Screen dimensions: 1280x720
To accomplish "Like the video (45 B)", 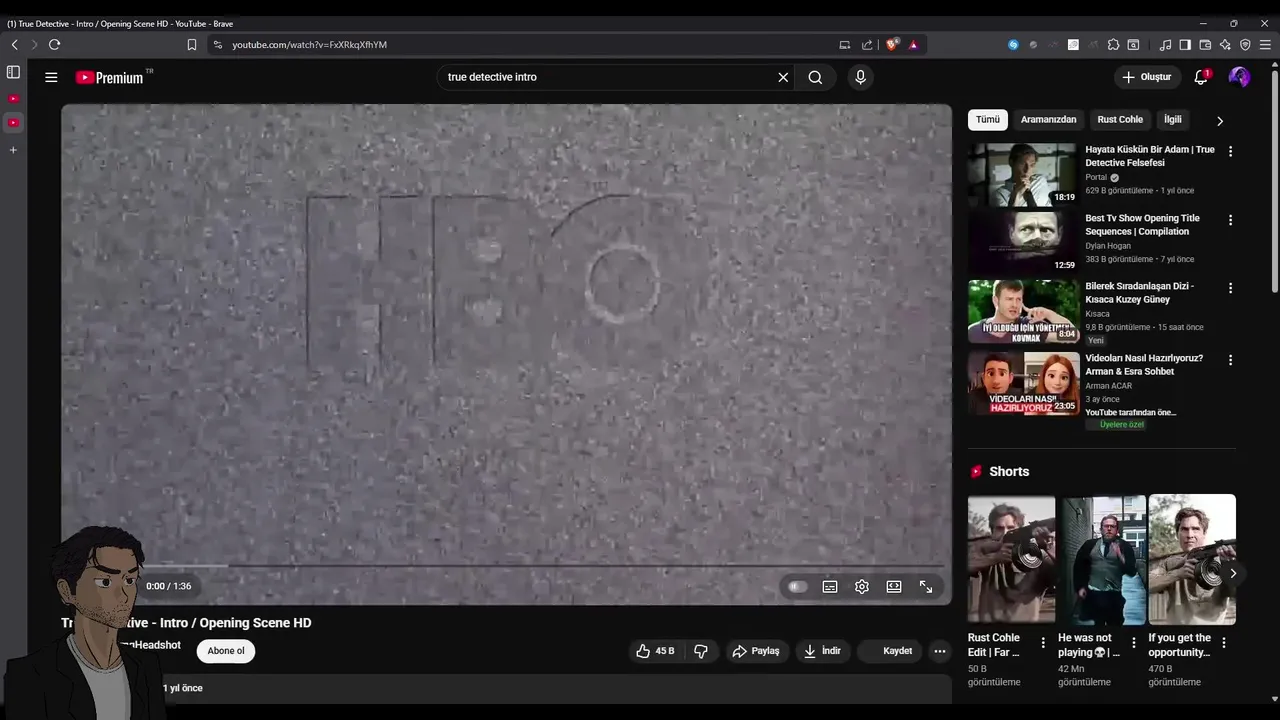I will (656, 651).
